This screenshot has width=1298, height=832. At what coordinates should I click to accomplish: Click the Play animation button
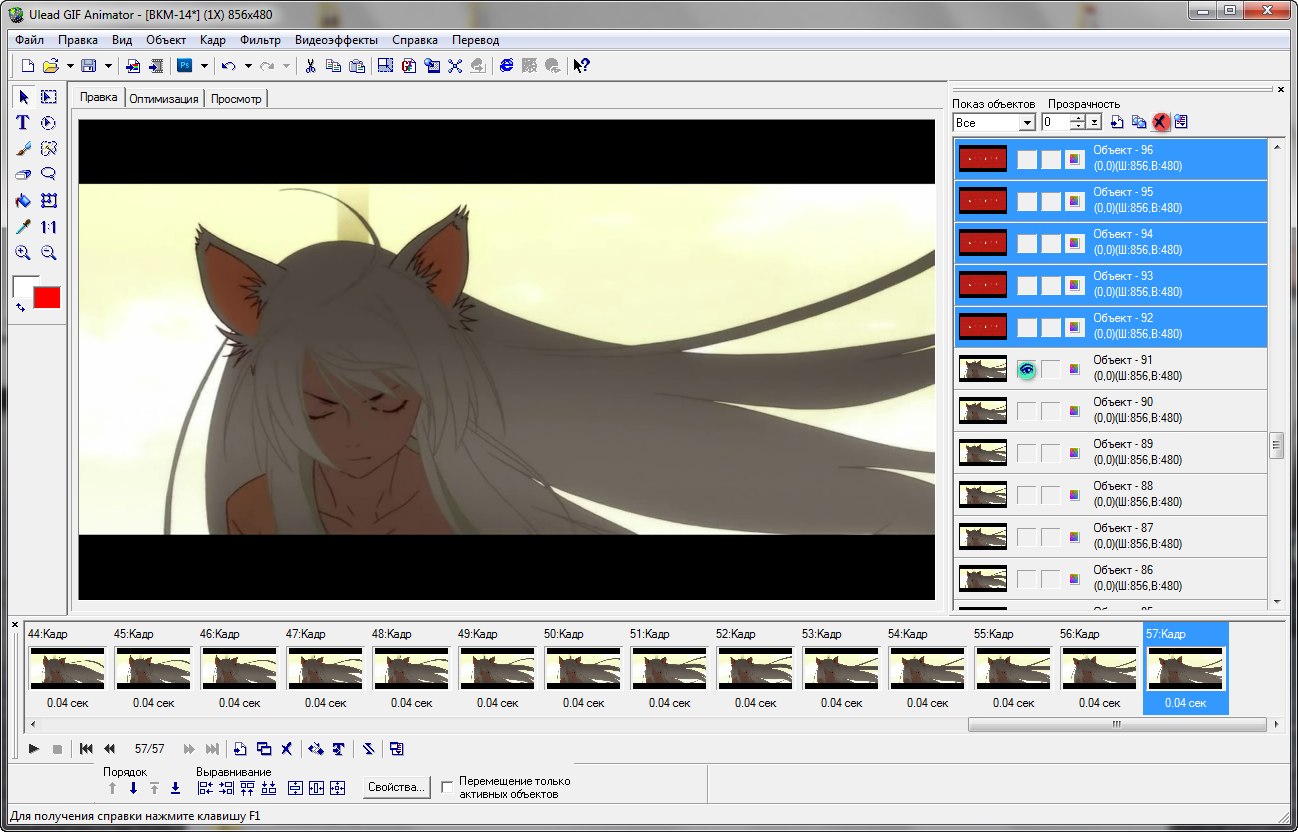coord(34,748)
